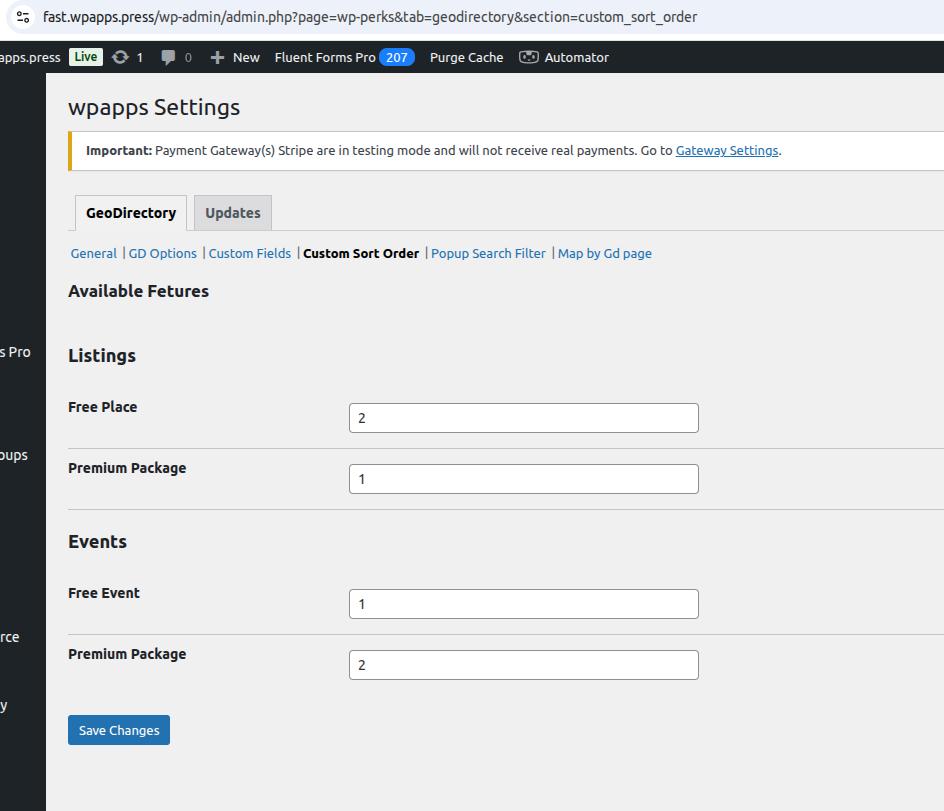The width and height of the screenshot is (944, 811).
Task: Open the Map by Gd page section
Action: pyautogui.click(x=605, y=254)
